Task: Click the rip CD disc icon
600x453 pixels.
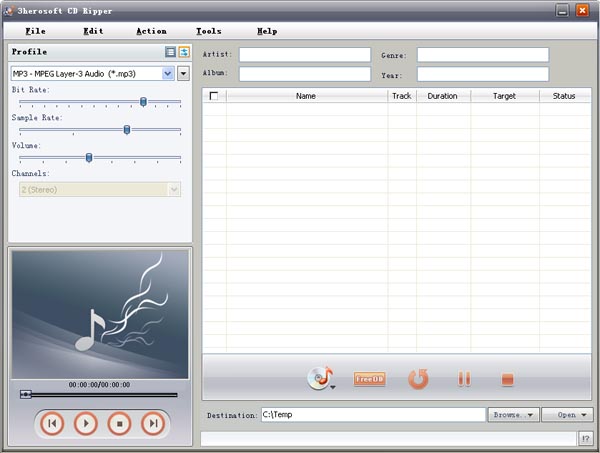Action: [x=319, y=379]
